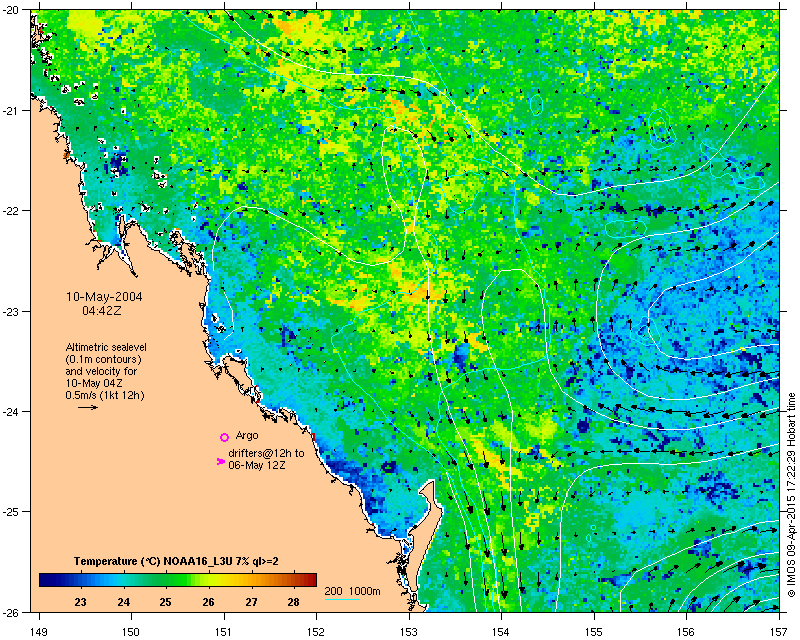The height and width of the screenshot is (640, 800).
Task: Click the '-26' latitude axis label
Action: coord(11,612)
